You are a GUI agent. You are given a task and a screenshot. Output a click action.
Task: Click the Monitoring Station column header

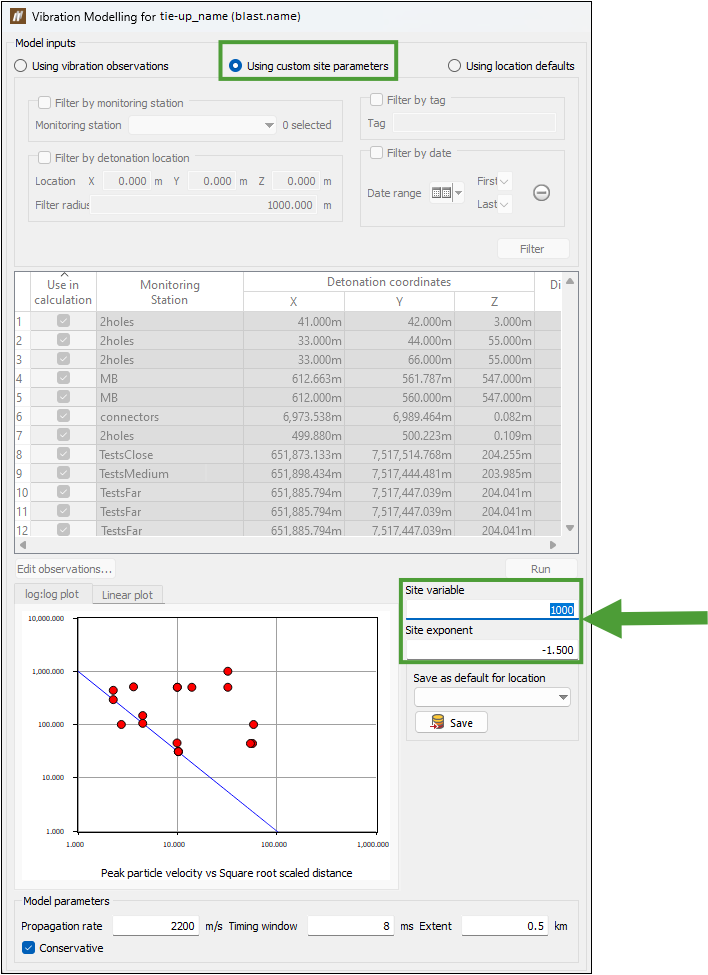(x=170, y=292)
